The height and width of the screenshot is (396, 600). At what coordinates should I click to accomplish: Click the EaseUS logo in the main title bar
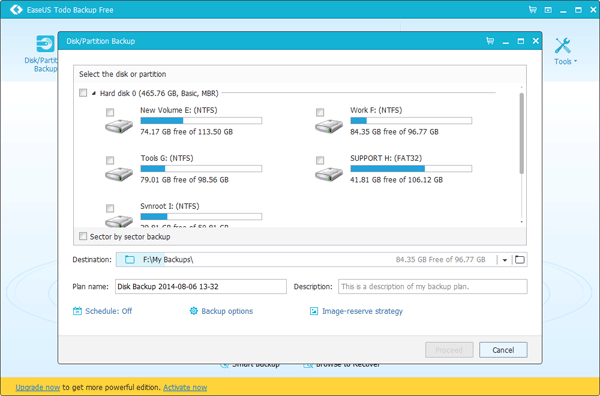[16, 10]
